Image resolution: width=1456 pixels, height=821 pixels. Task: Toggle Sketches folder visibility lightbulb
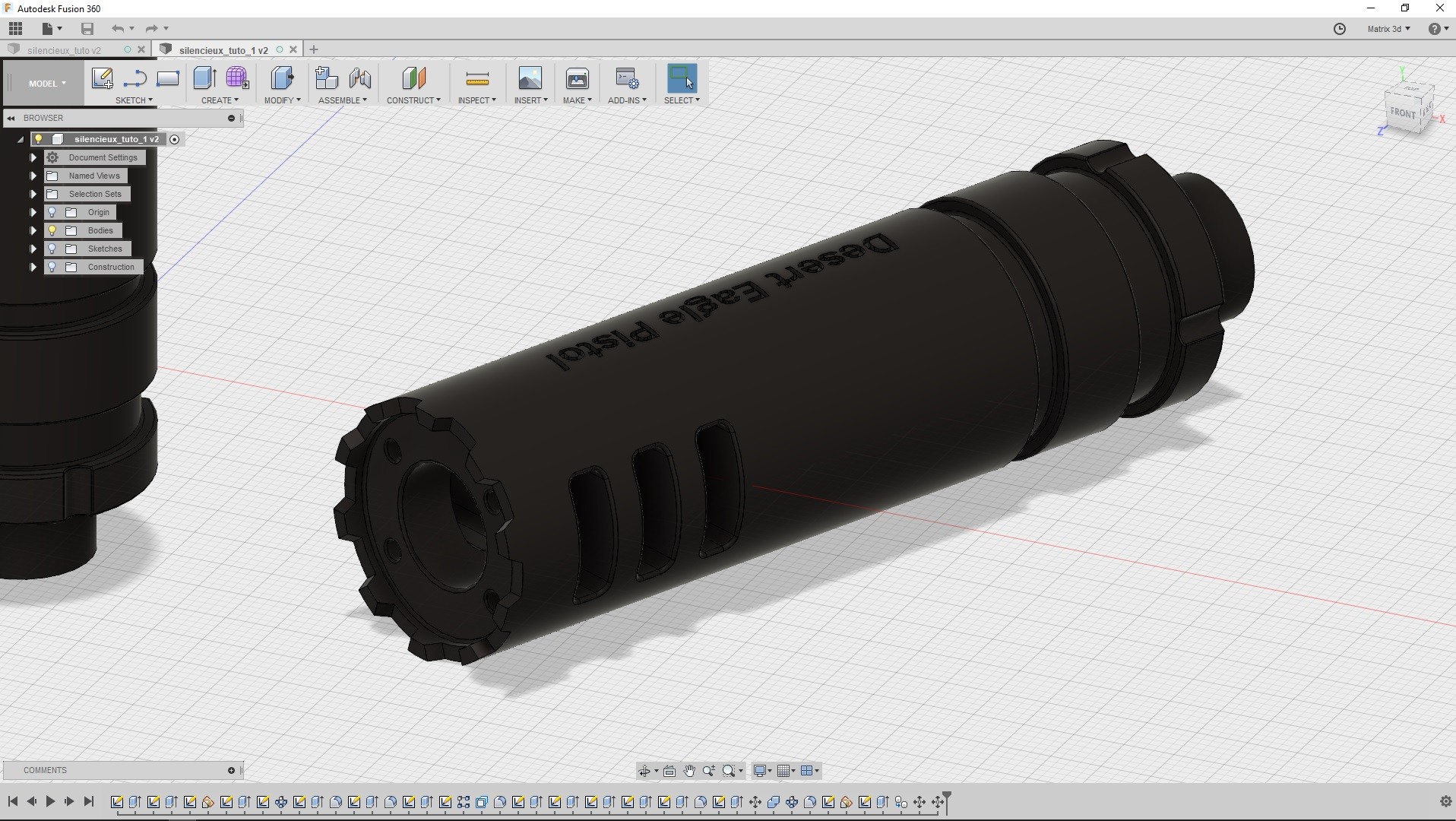point(52,249)
